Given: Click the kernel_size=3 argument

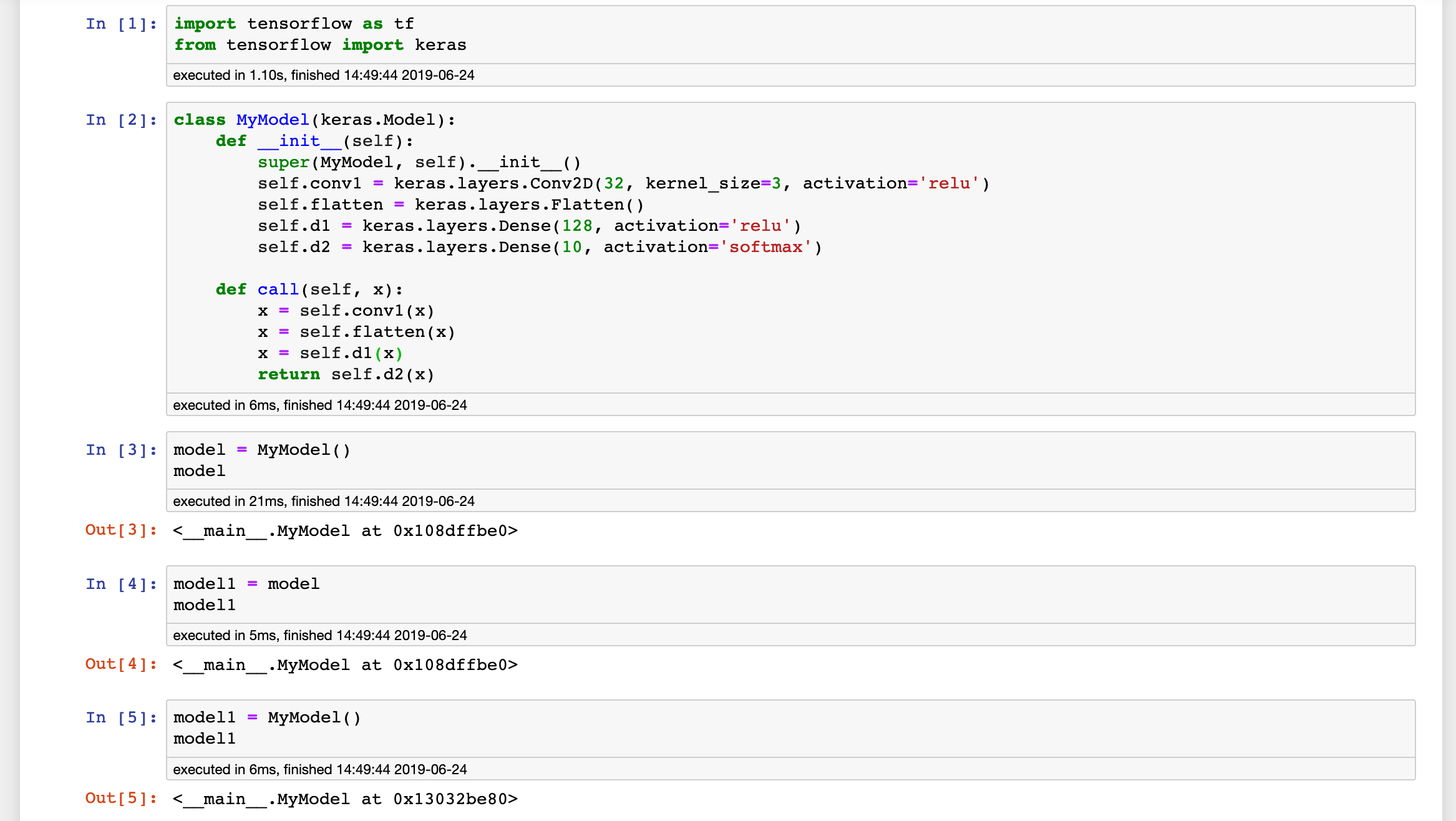Looking at the screenshot, I should (713, 183).
